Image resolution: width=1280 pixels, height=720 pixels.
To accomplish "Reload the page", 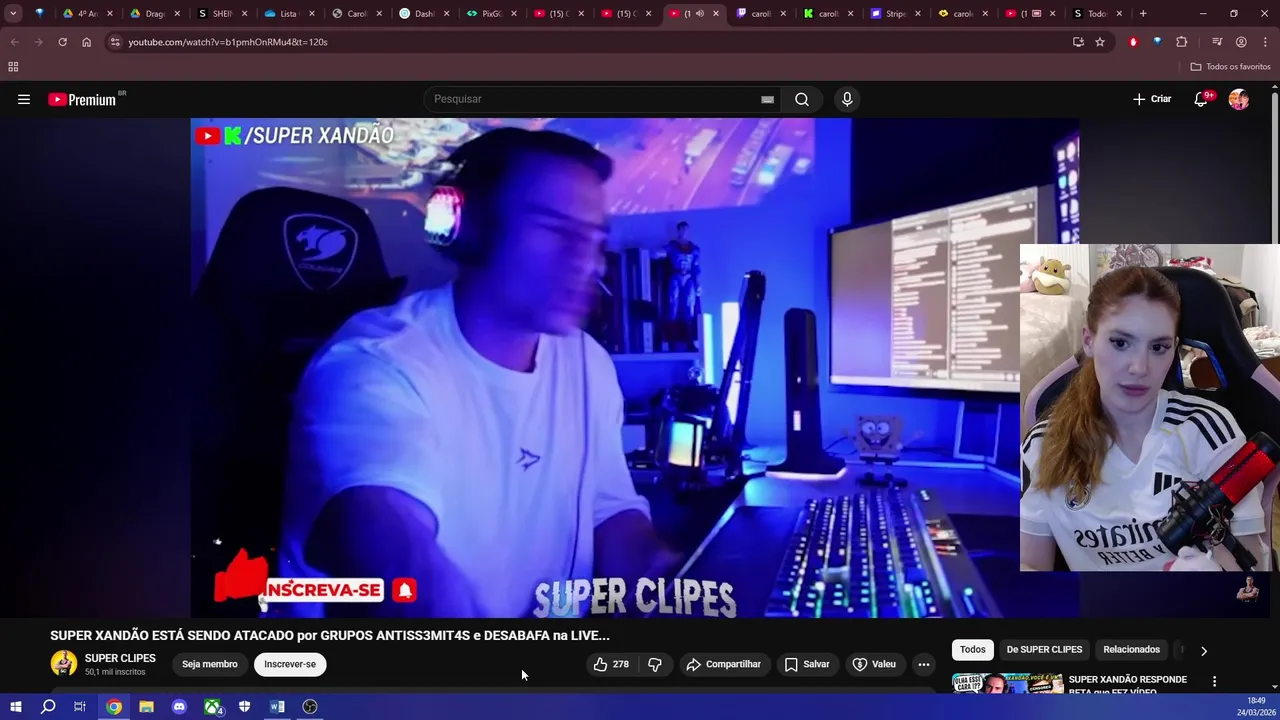I will (62, 42).
